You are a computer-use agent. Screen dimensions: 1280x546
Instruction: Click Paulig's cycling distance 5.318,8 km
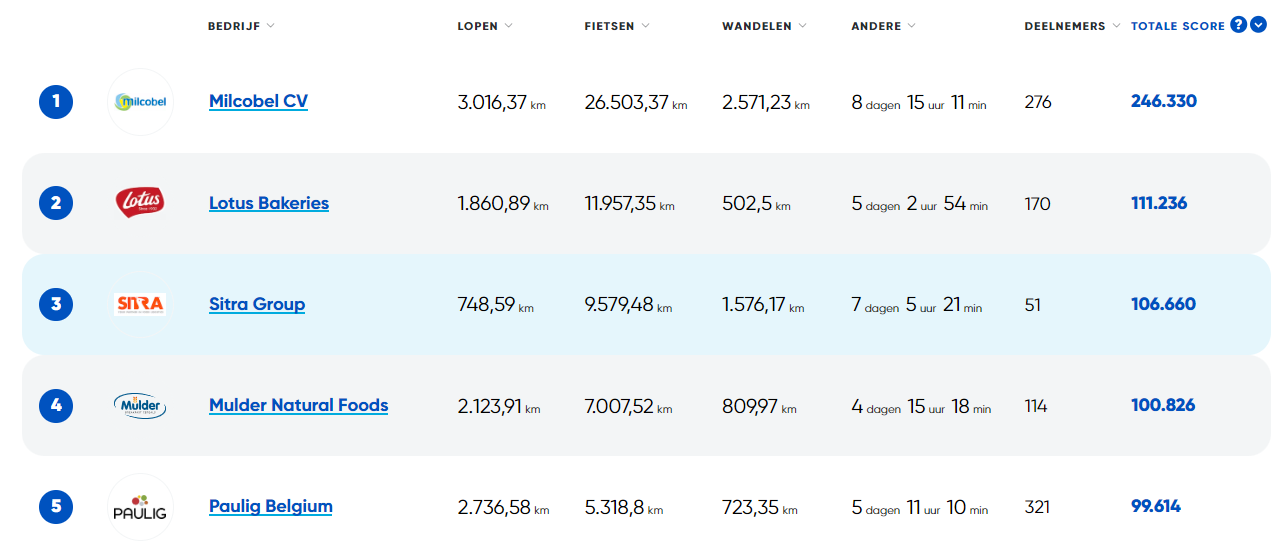tap(624, 507)
